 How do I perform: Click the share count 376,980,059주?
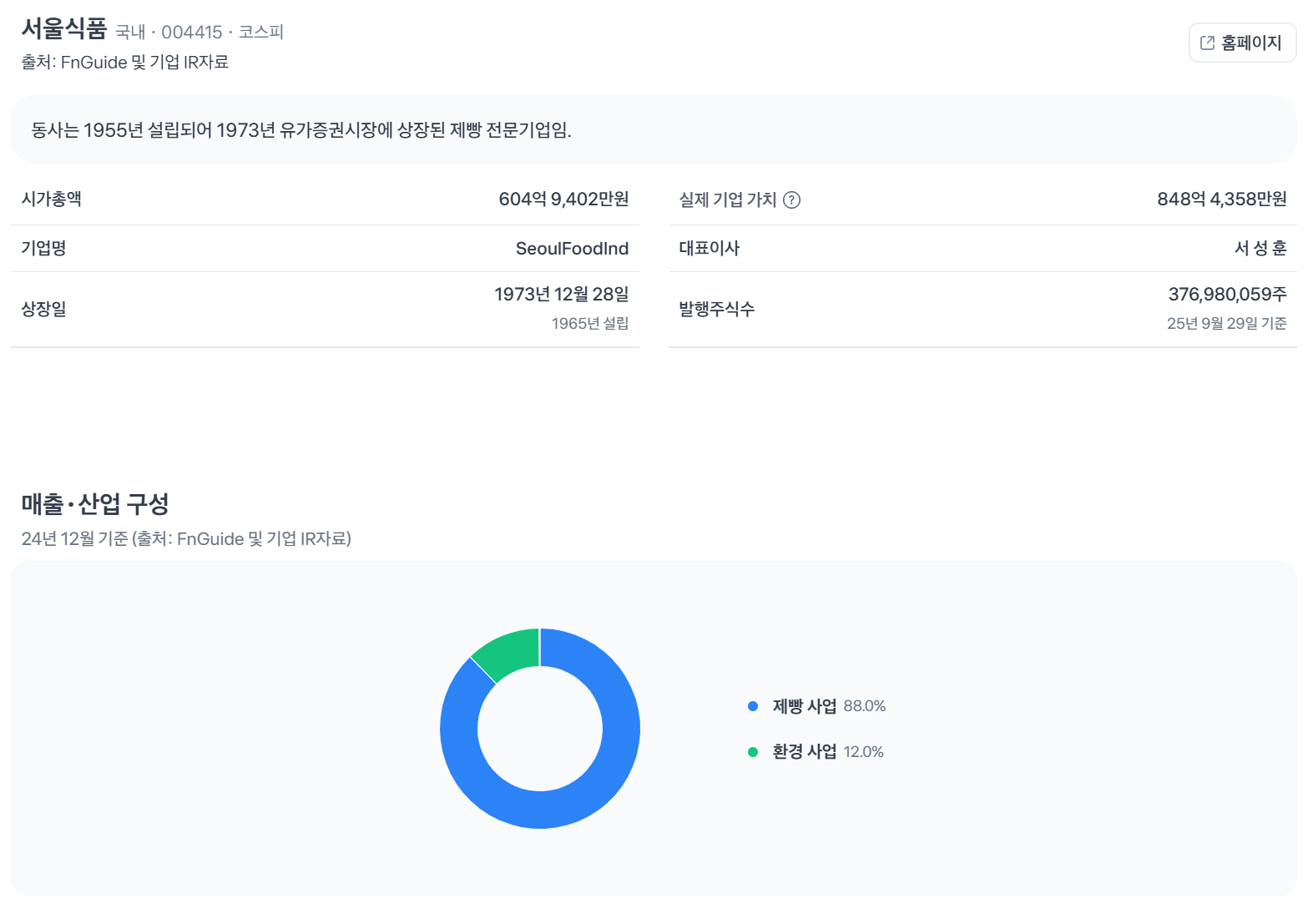1228,294
